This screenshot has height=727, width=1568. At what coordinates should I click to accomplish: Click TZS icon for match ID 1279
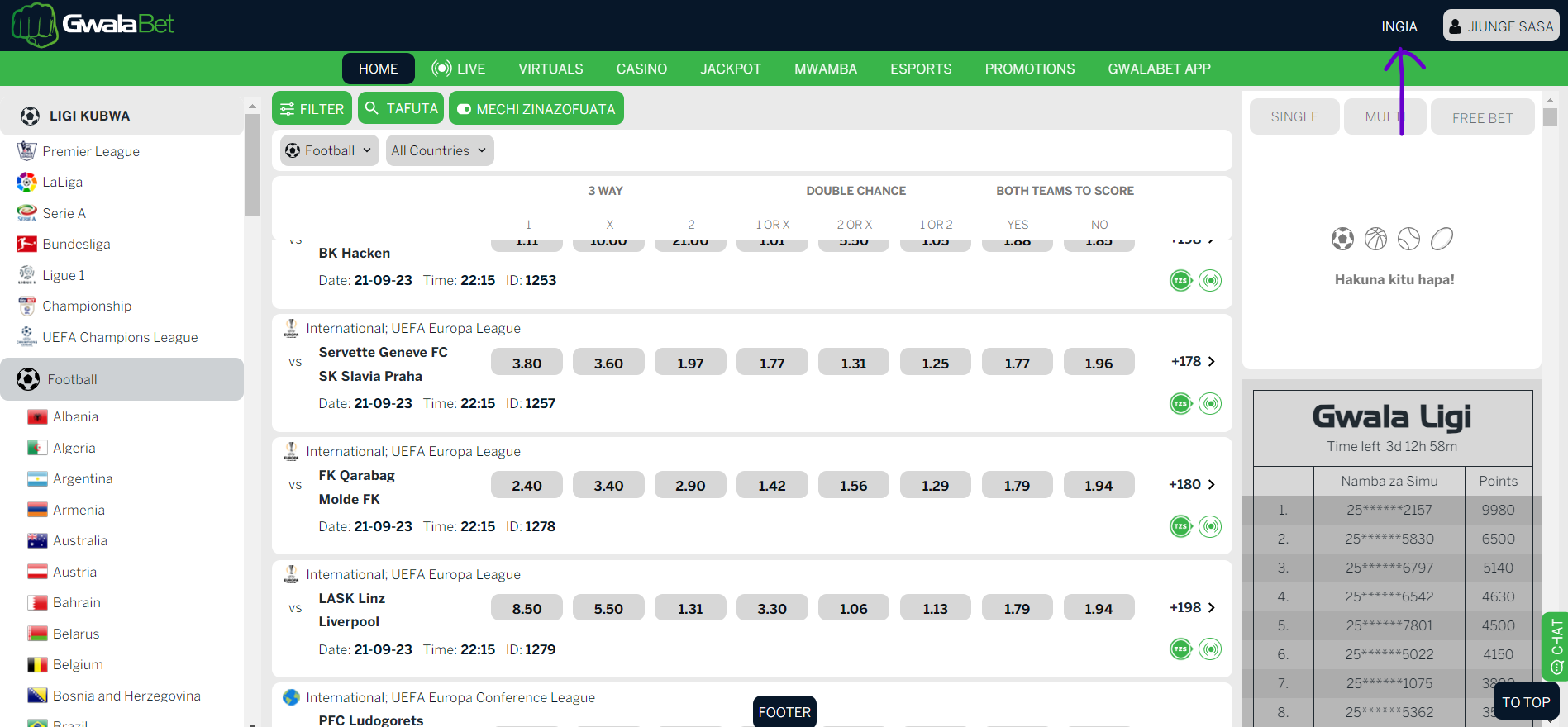pos(1181,649)
